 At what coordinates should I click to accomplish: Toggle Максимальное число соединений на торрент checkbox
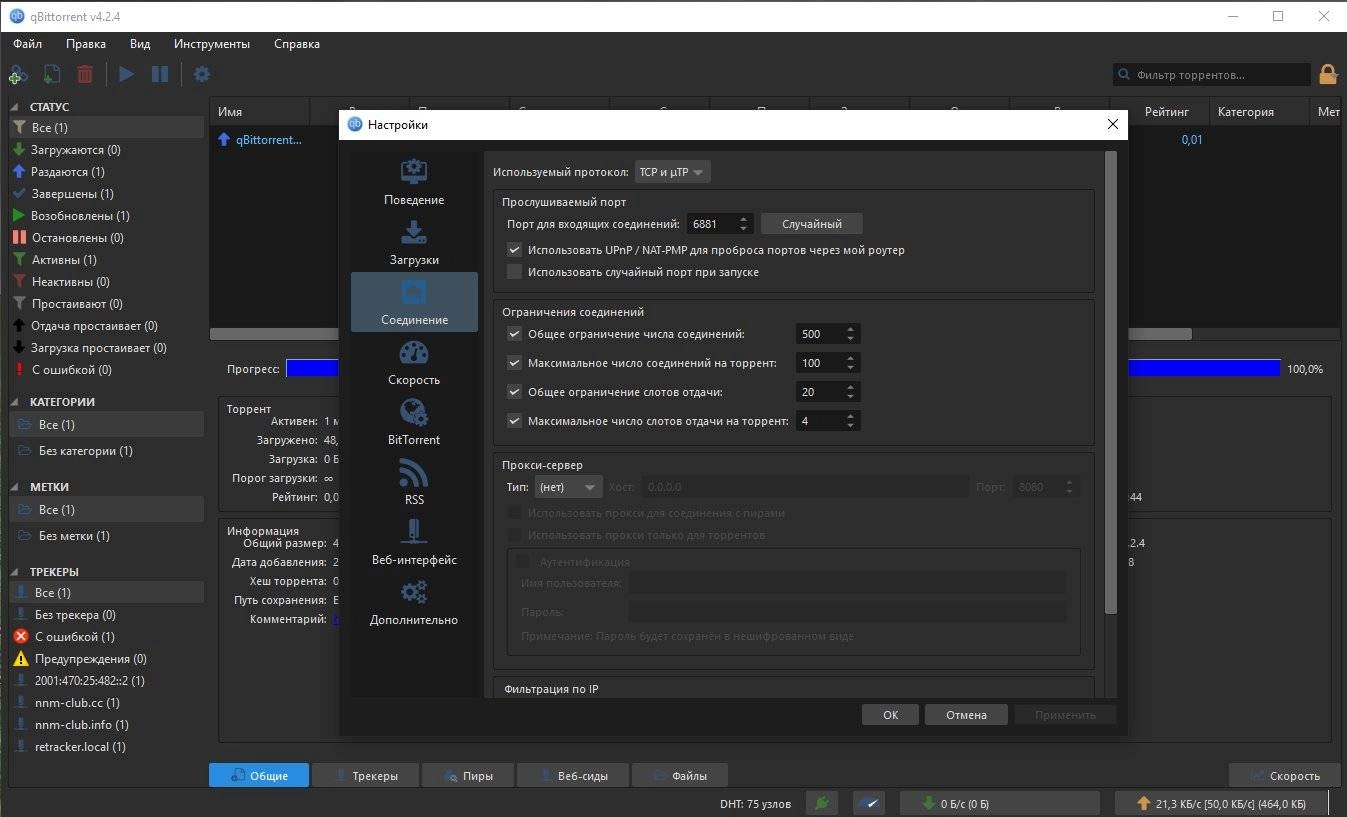click(515, 363)
